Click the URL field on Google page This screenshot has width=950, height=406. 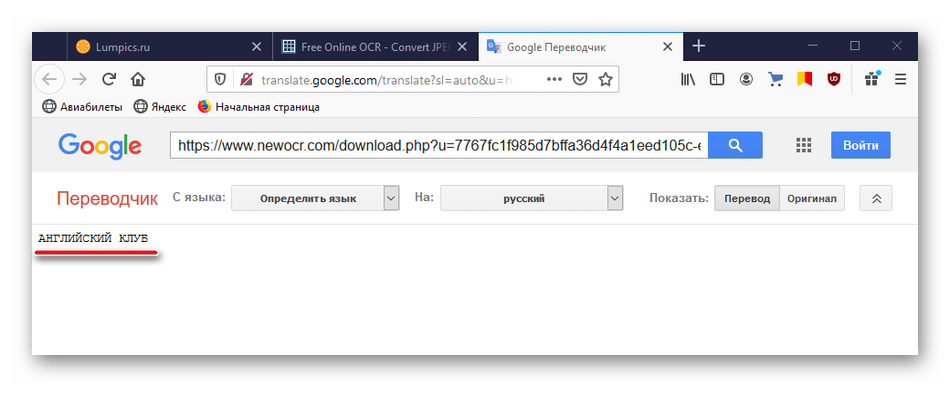[x=438, y=145]
